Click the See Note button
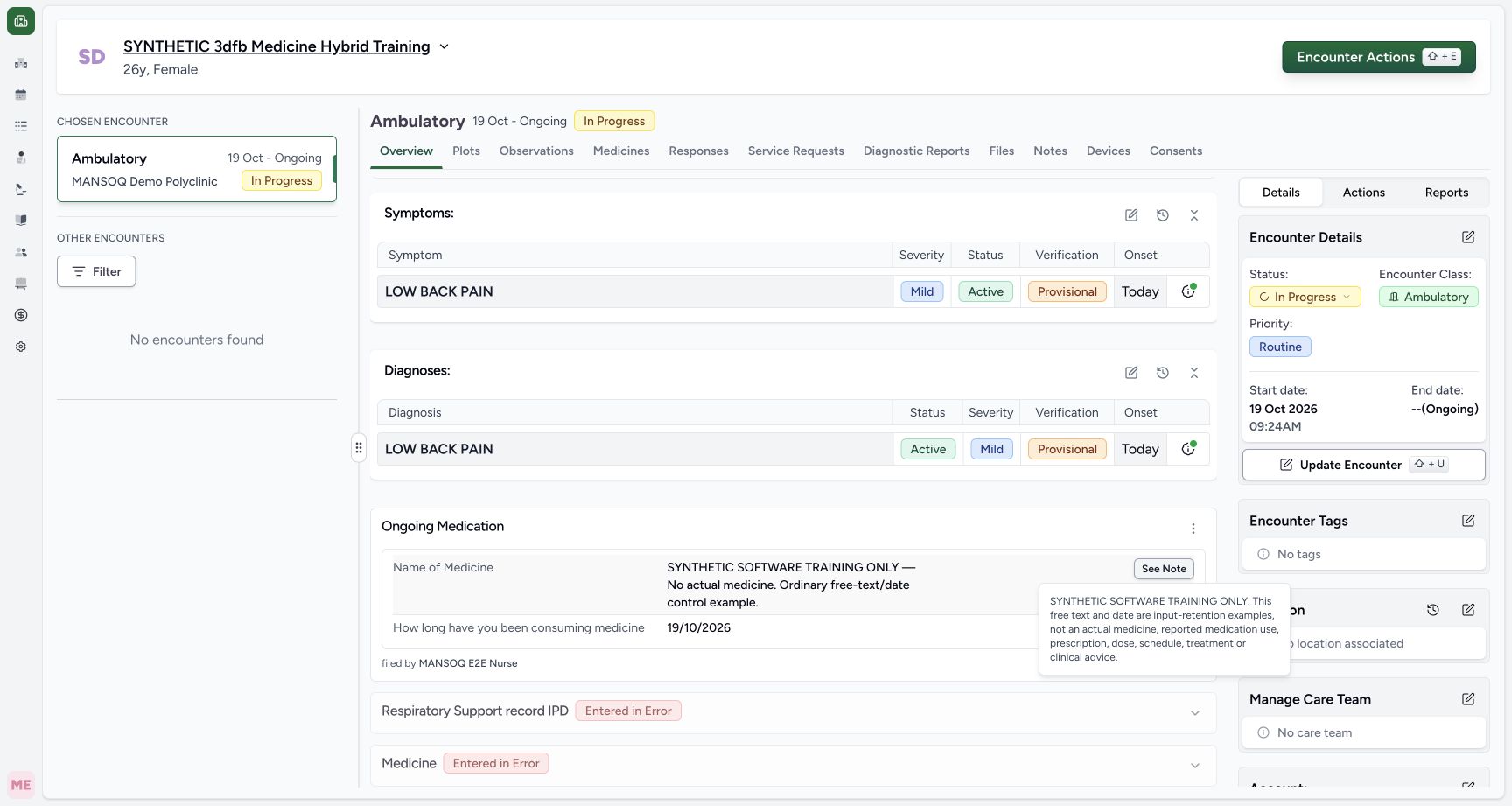This screenshot has height=806, width=1512. pyautogui.click(x=1164, y=569)
